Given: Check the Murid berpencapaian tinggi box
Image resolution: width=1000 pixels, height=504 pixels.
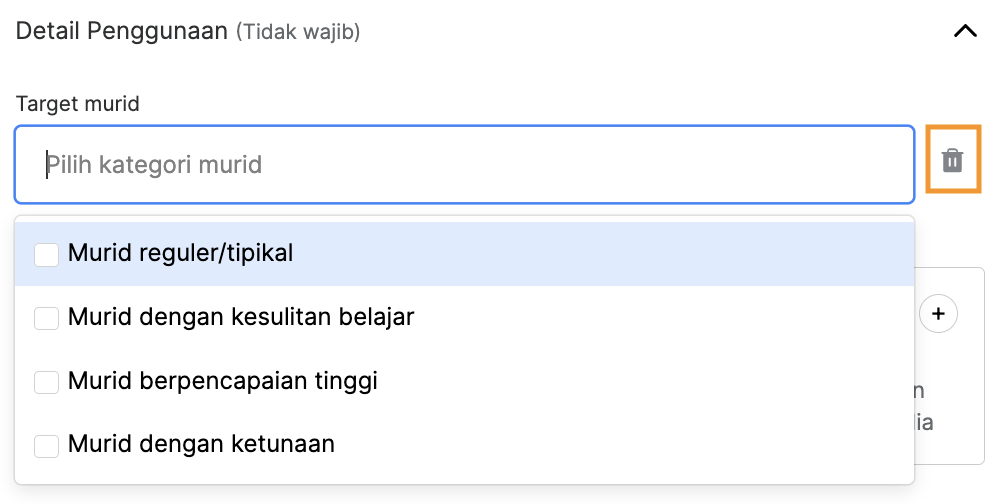Looking at the screenshot, I should pos(47,382).
